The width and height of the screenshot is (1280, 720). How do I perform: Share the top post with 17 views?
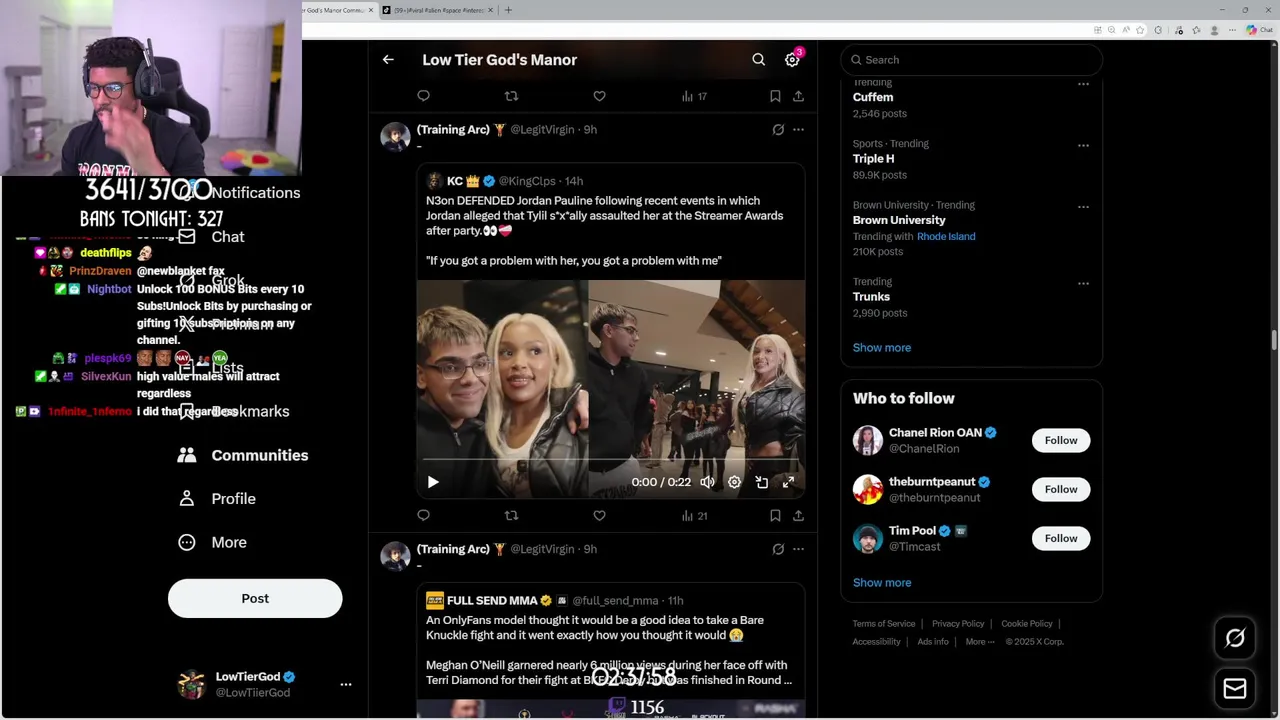click(x=798, y=96)
